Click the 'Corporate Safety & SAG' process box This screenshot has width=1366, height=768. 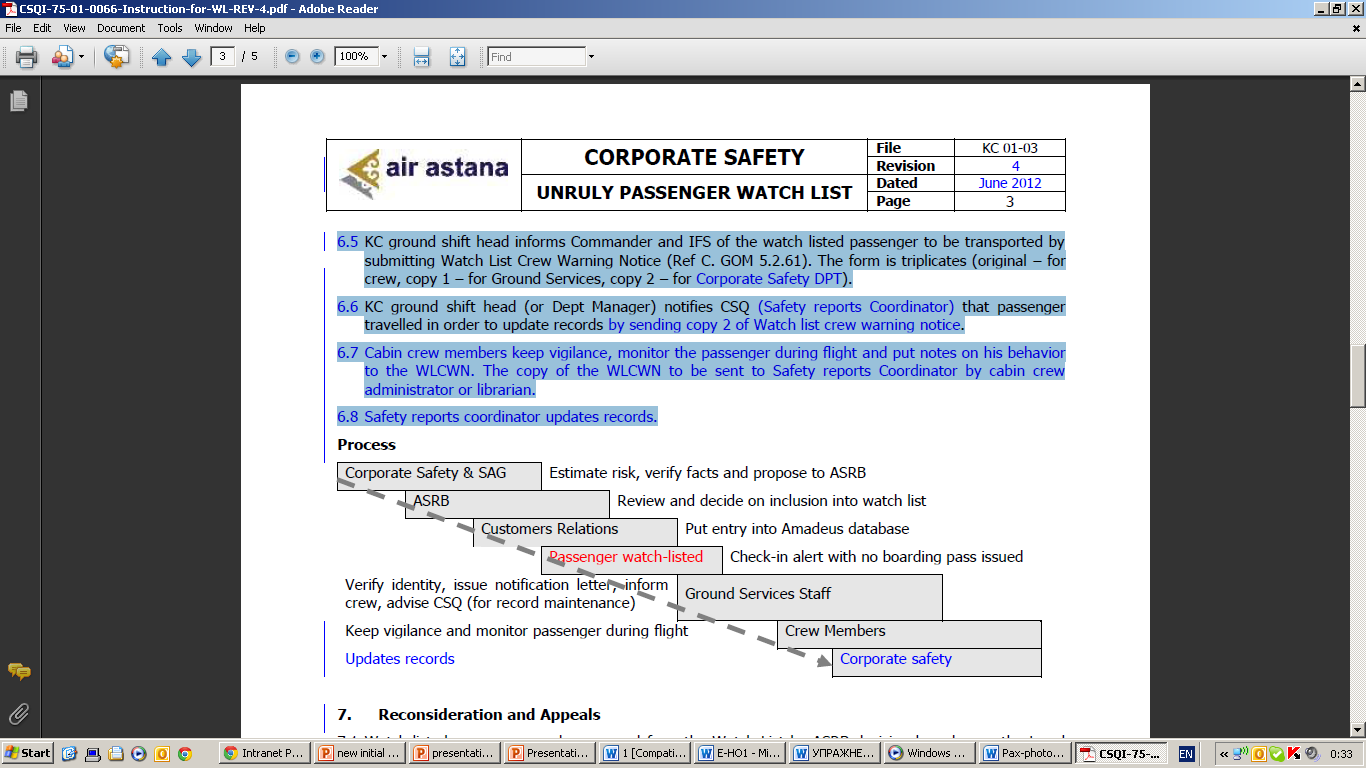coord(439,476)
